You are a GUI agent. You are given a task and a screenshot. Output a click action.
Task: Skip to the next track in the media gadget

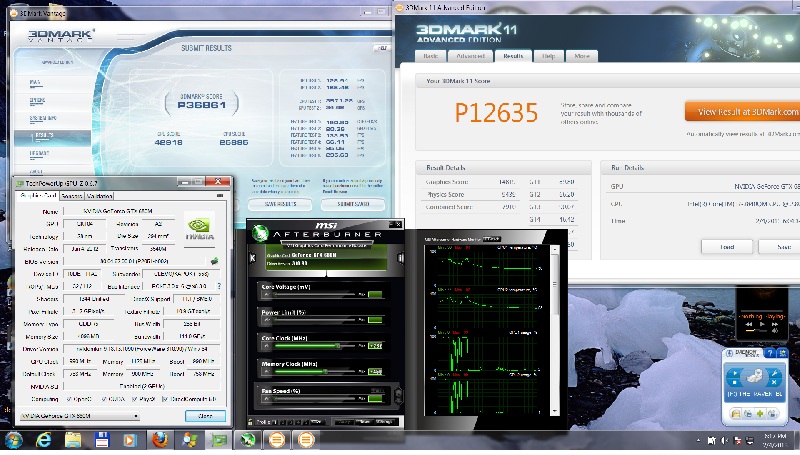774,324
